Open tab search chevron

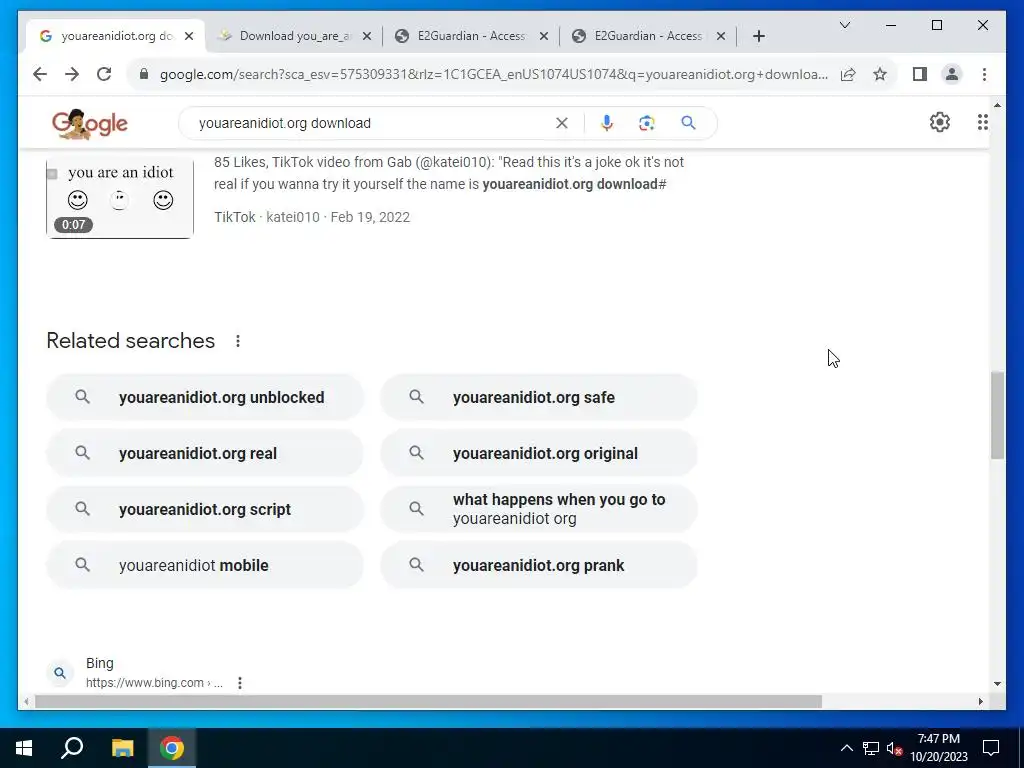[844, 25]
